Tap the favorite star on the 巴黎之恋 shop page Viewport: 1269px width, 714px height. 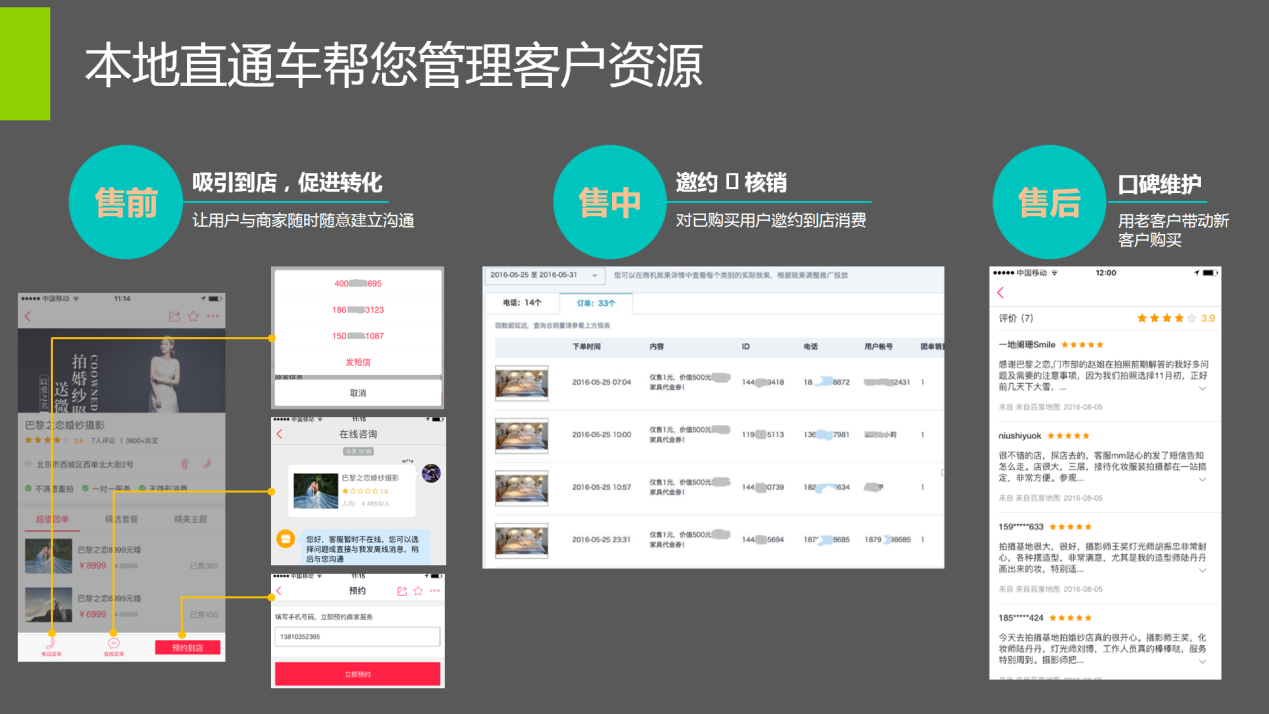click(193, 316)
